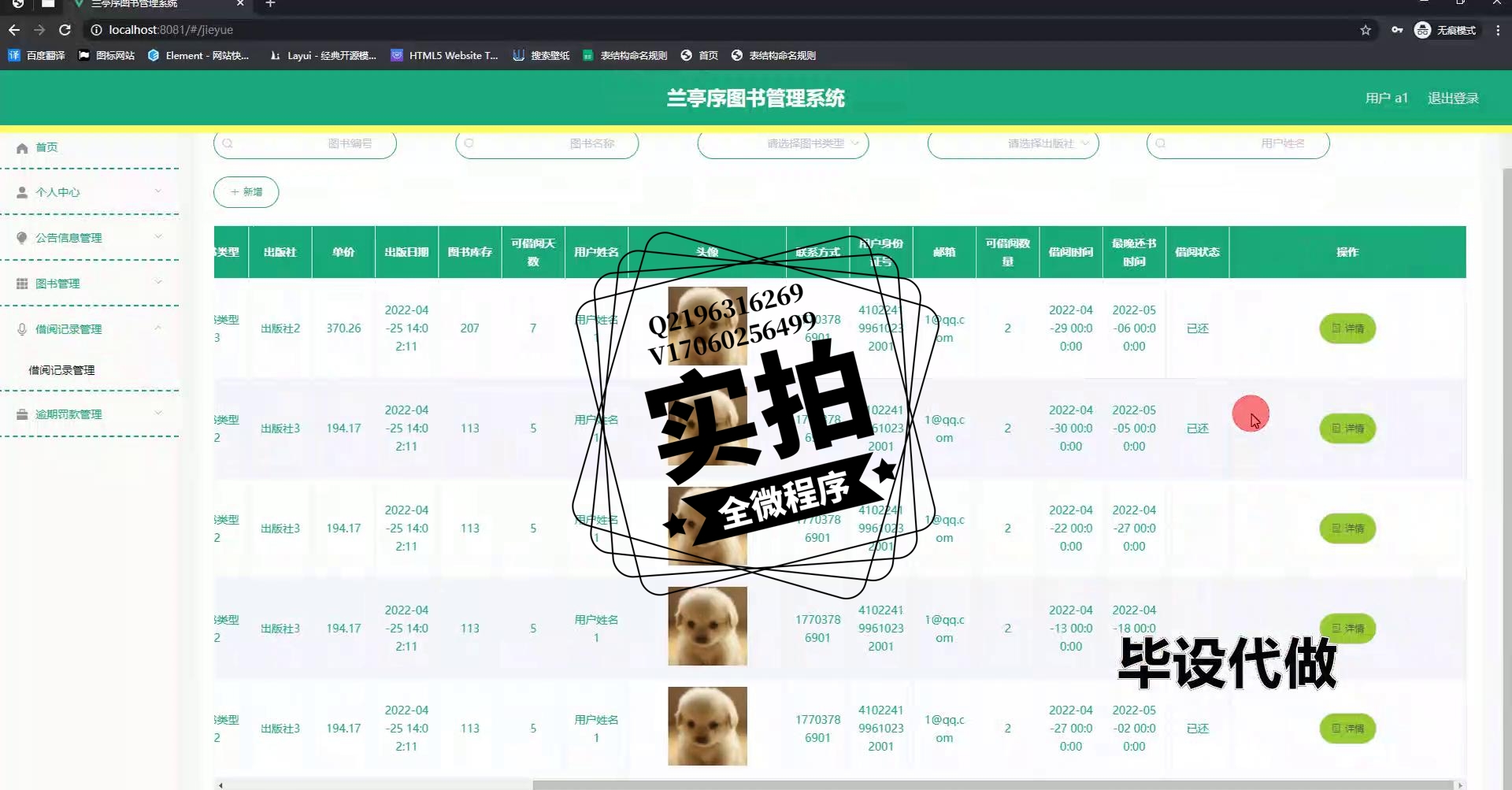Open 详情 for the 2022-04-22 borrow row
Screen dimensions: 1512x790
pyautogui.click(x=1347, y=529)
